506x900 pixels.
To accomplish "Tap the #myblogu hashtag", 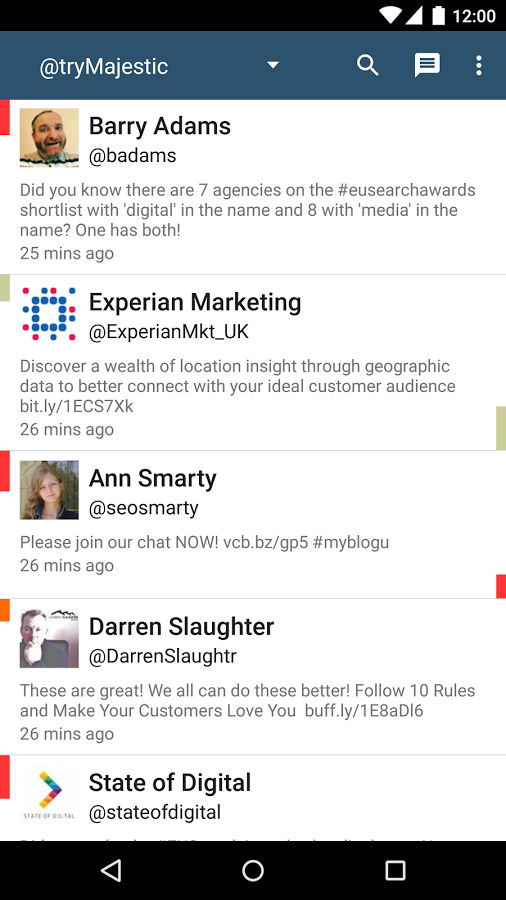I will [x=351, y=542].
